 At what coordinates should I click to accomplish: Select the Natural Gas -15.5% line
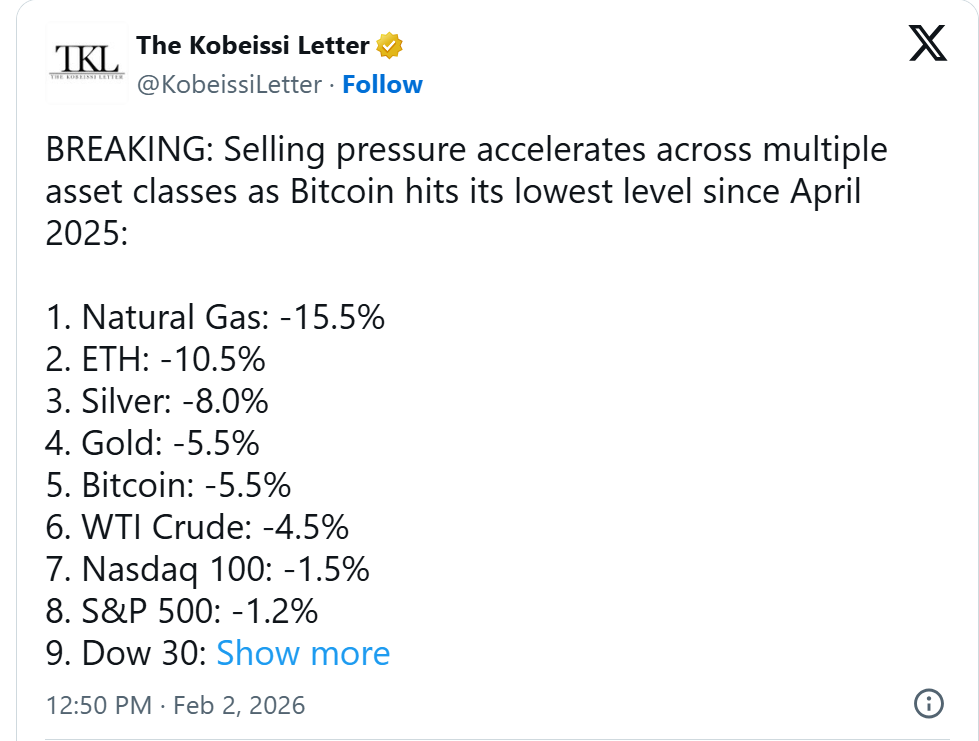215,317
